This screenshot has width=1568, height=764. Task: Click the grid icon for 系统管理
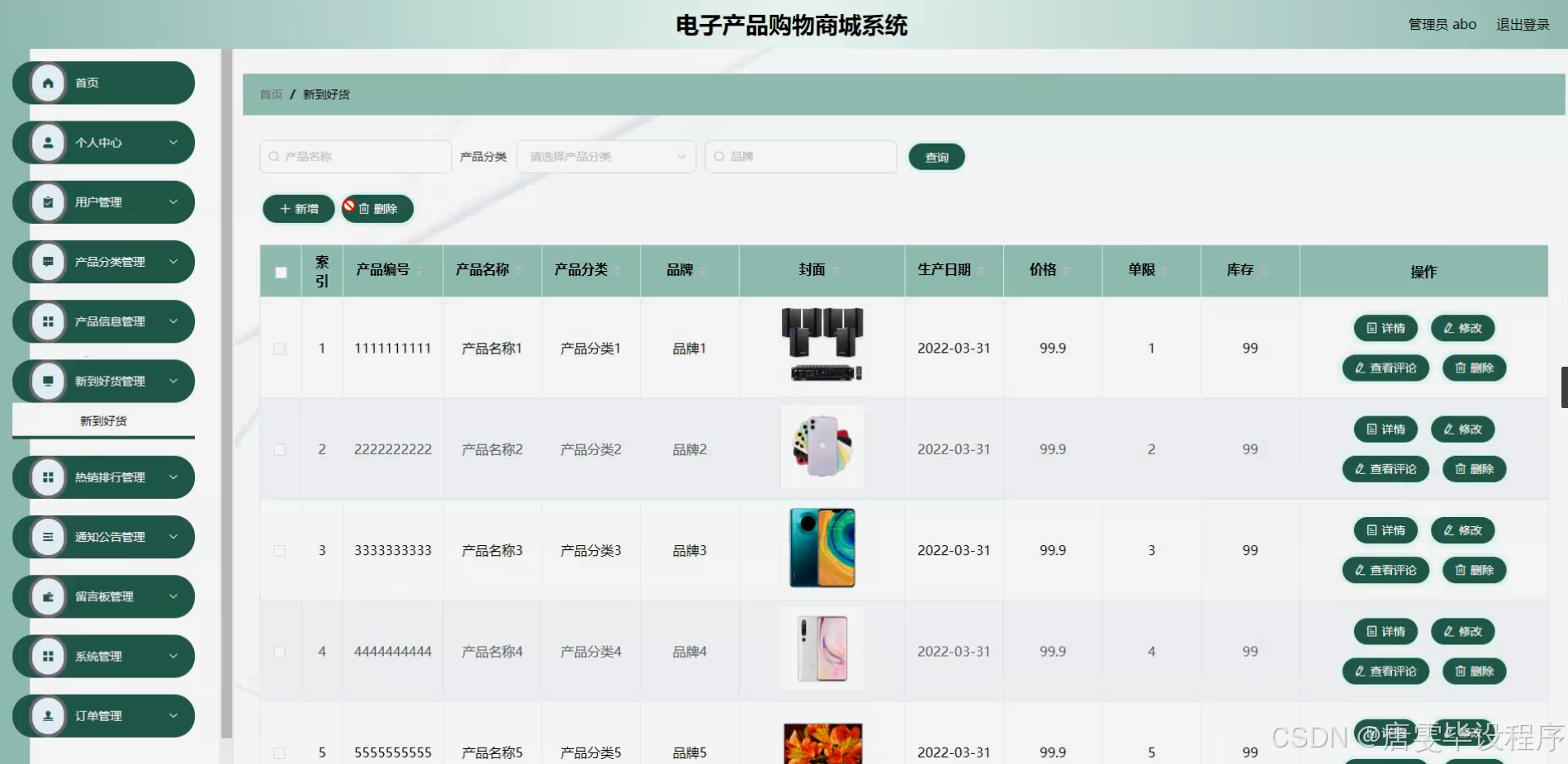(x=48, y=656)
